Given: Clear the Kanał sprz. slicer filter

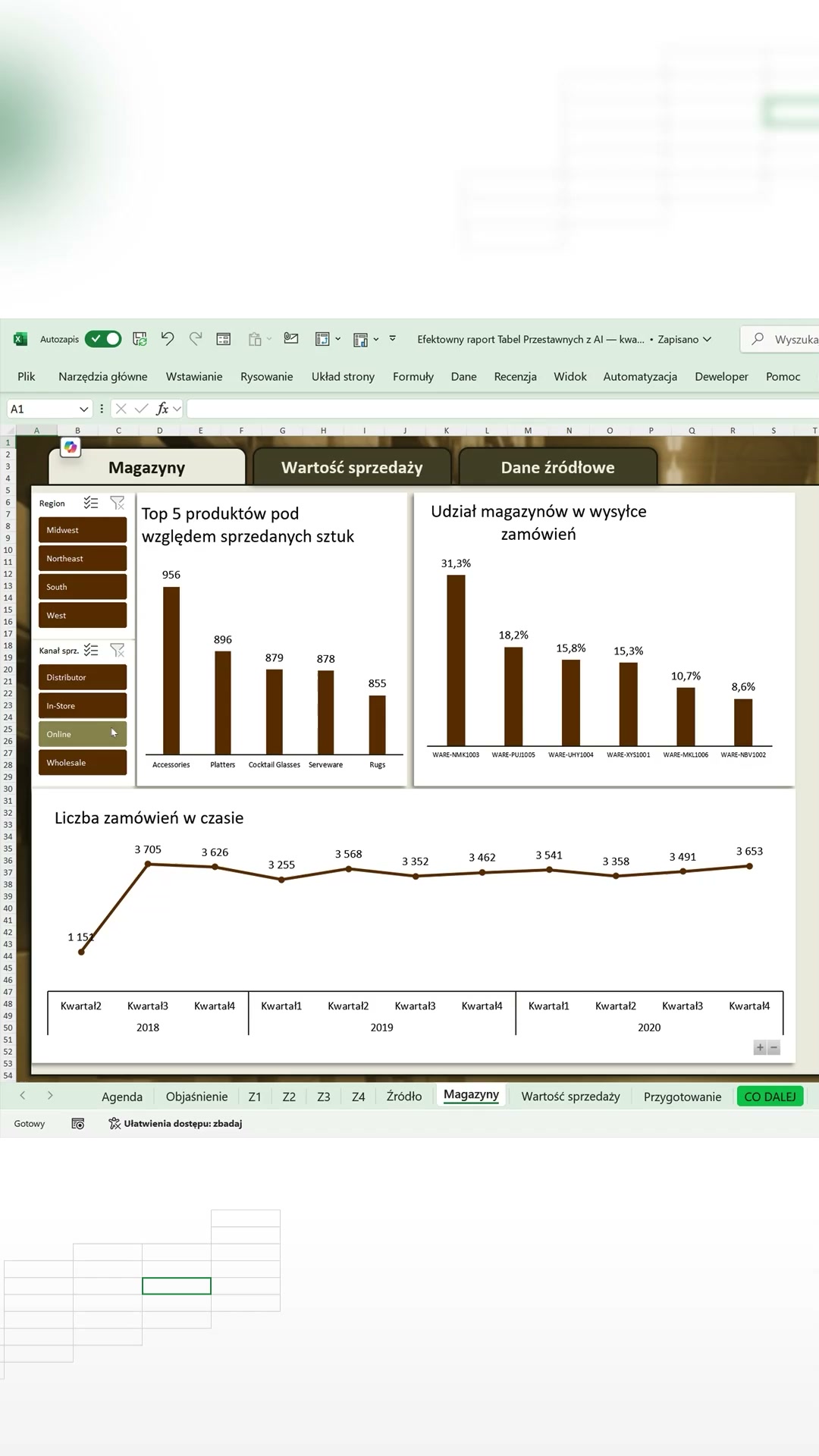Looking at the screenshot, I should tap(118, 650).
